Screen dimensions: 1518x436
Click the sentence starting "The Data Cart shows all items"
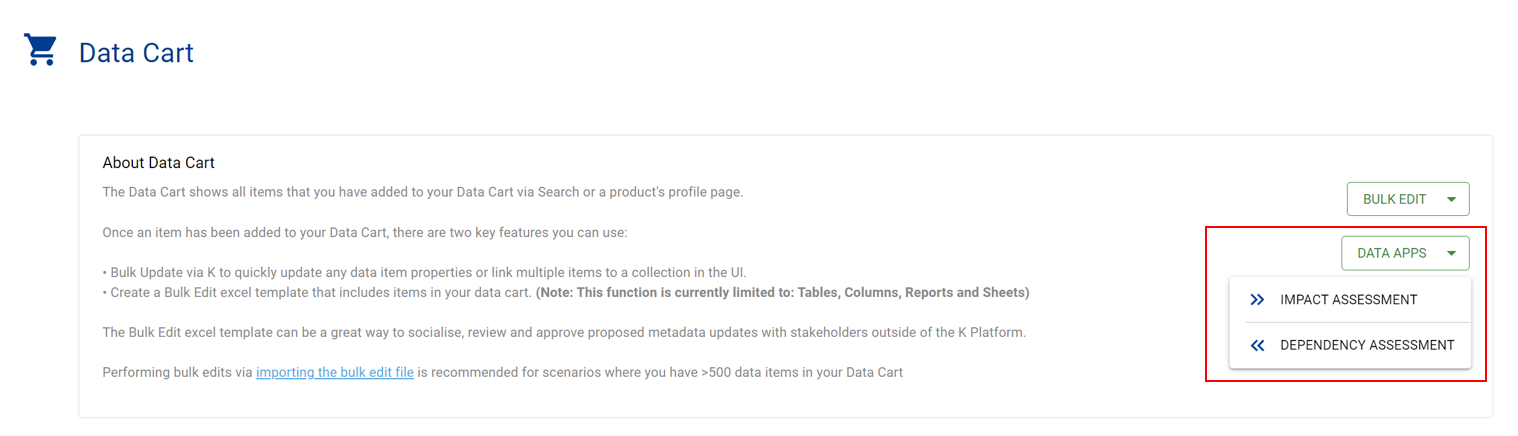click(422, 192)
